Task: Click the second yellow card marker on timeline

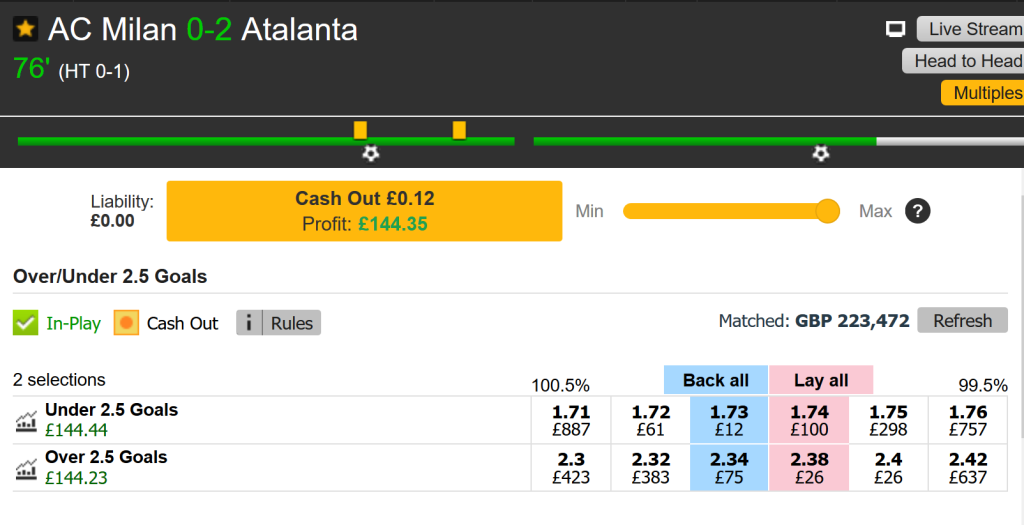Action: click(x=459, y=130)
